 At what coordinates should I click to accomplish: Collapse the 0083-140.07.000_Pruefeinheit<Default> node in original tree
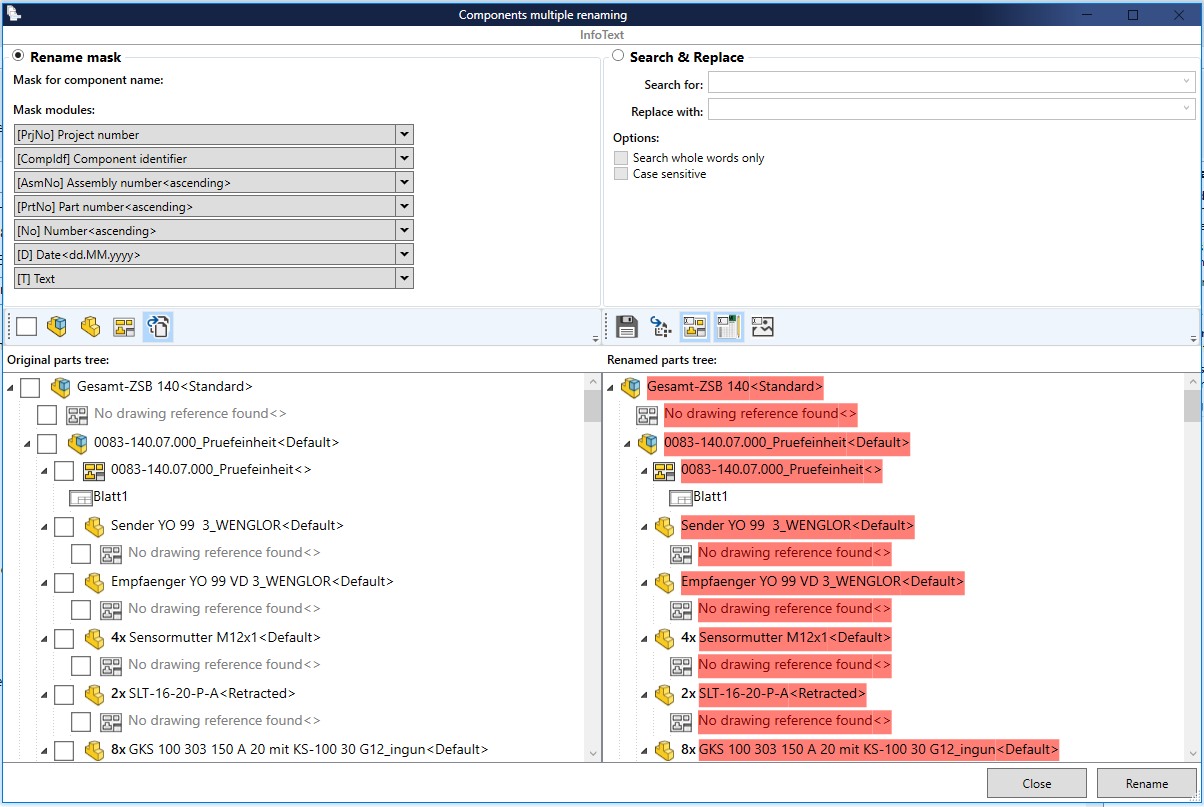point(27,443)
